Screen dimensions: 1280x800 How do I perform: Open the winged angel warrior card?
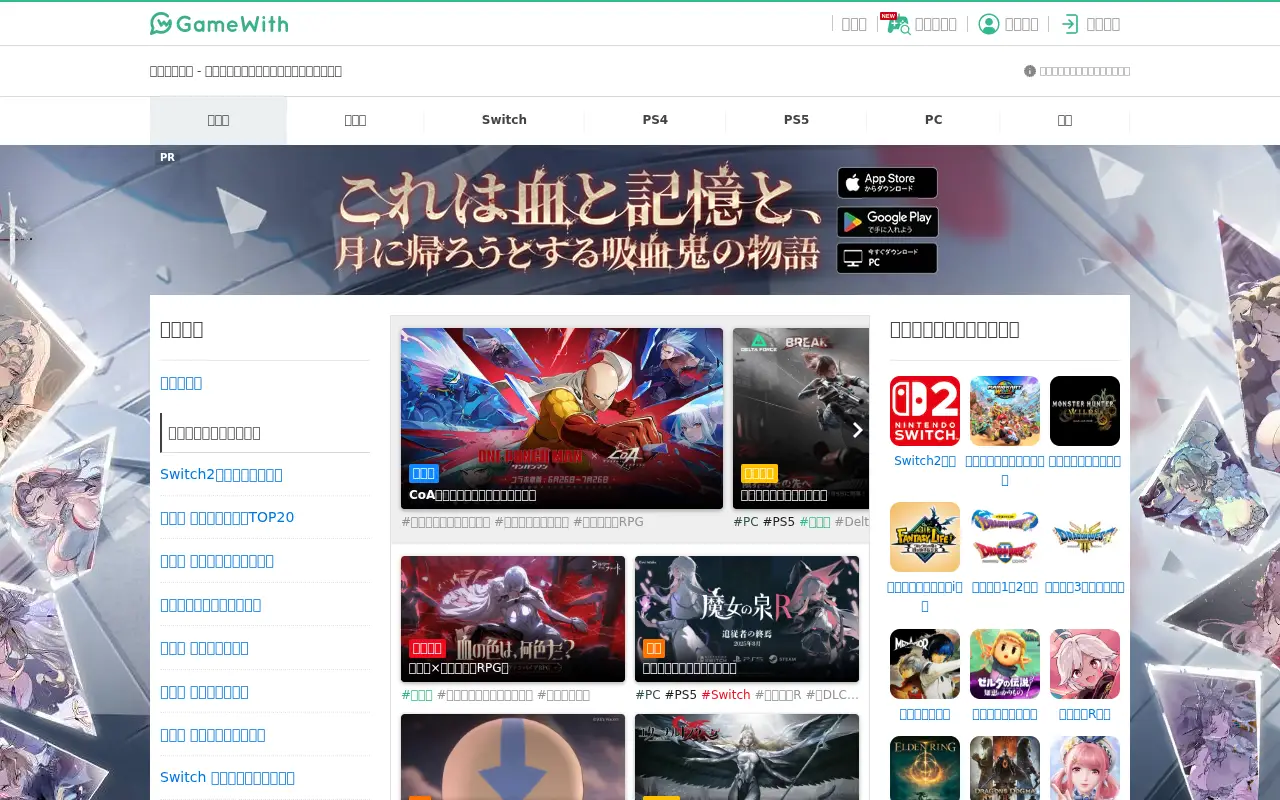coord(747,757)
